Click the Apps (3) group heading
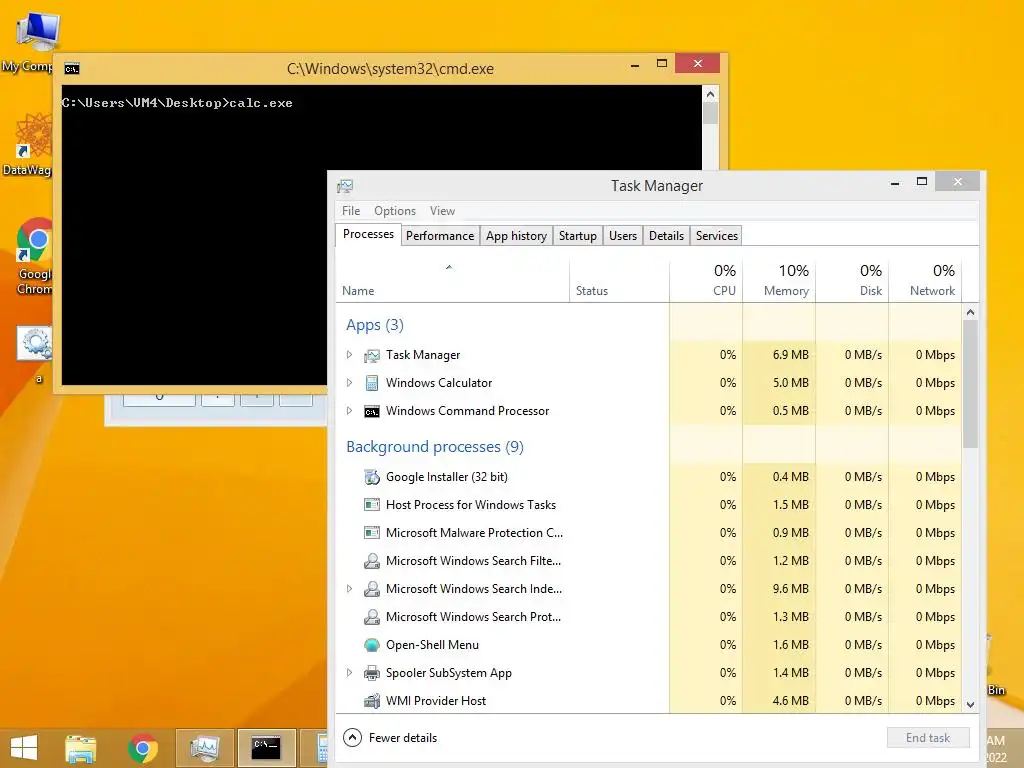1024x768 pixels. [x=375, y=325]
